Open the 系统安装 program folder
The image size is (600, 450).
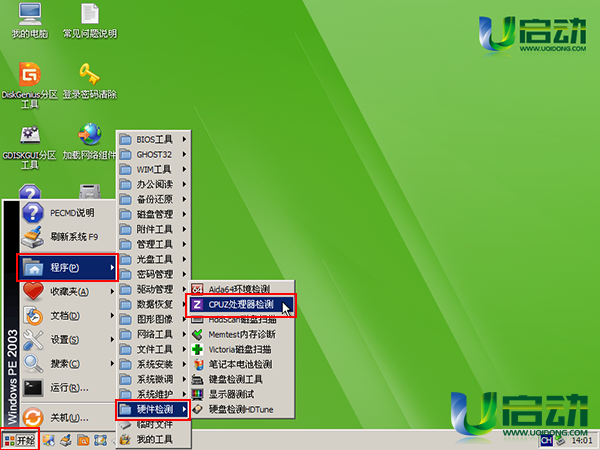tap(153, 364)
